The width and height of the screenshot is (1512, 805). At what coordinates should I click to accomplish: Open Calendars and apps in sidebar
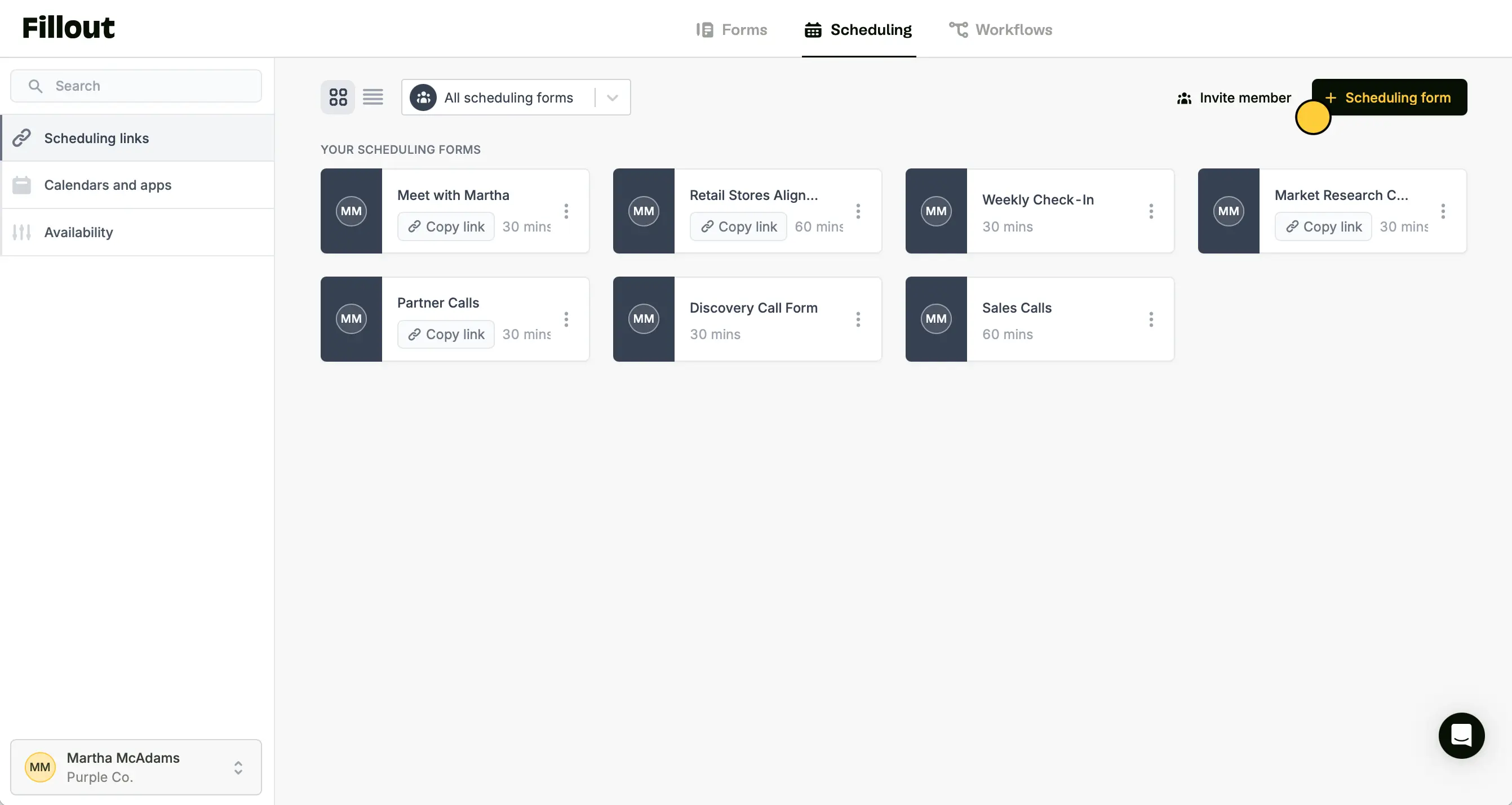(x=108, y=185)
